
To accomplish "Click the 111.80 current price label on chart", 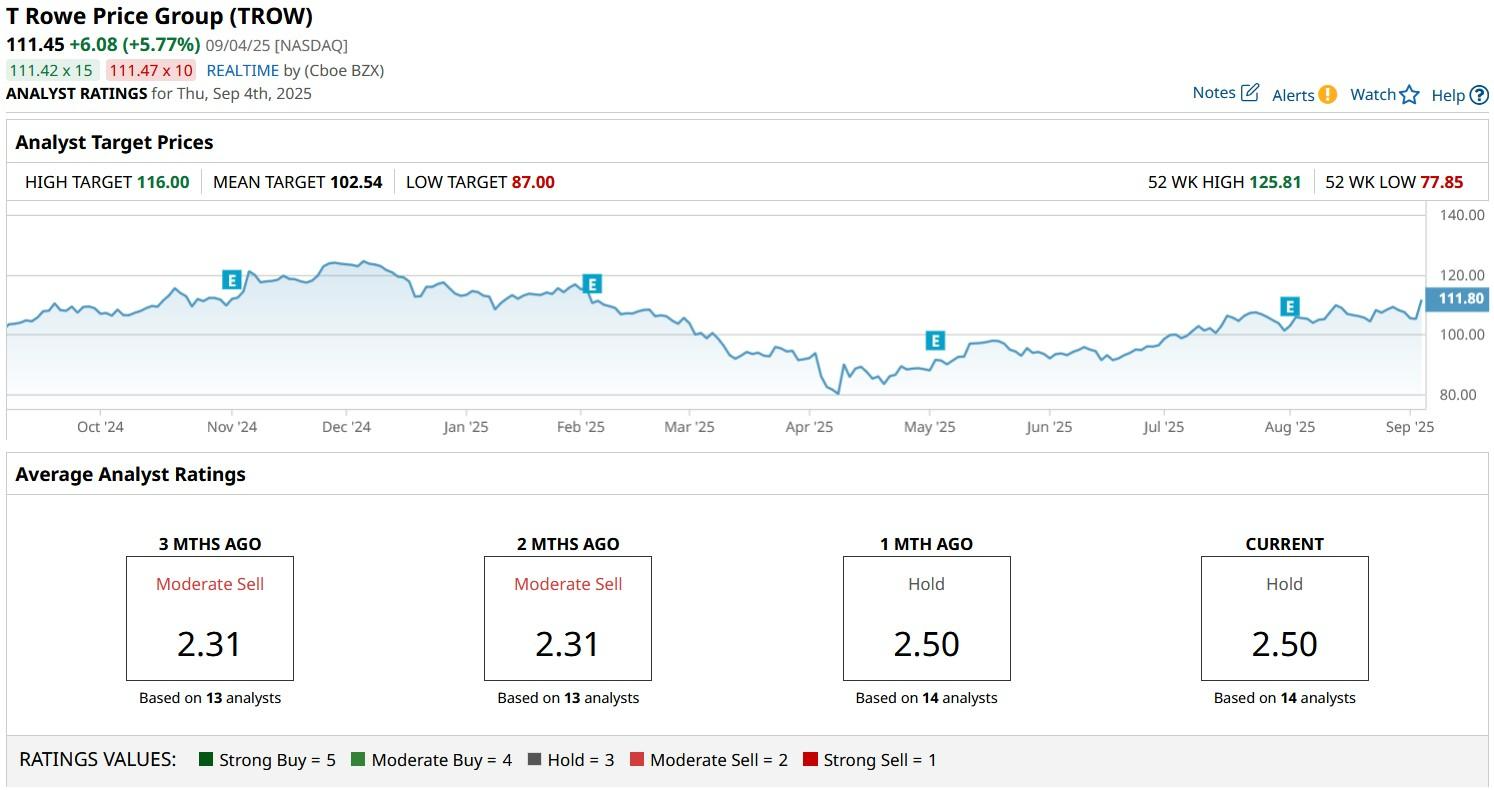I will click(x=1459, y=299).
